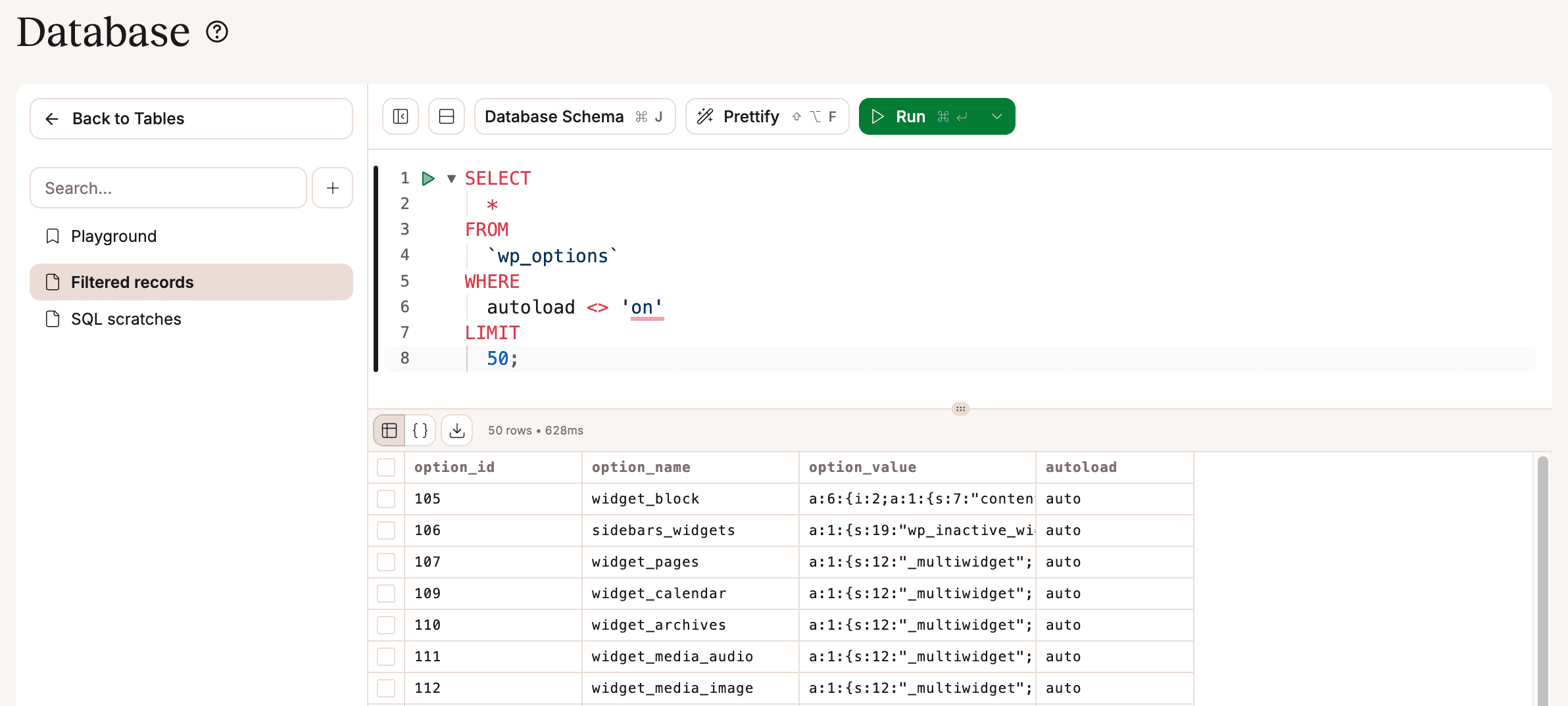Click inside the Search field
The width and height of the screenshot is (1568, 706).
tap(168, 188)
